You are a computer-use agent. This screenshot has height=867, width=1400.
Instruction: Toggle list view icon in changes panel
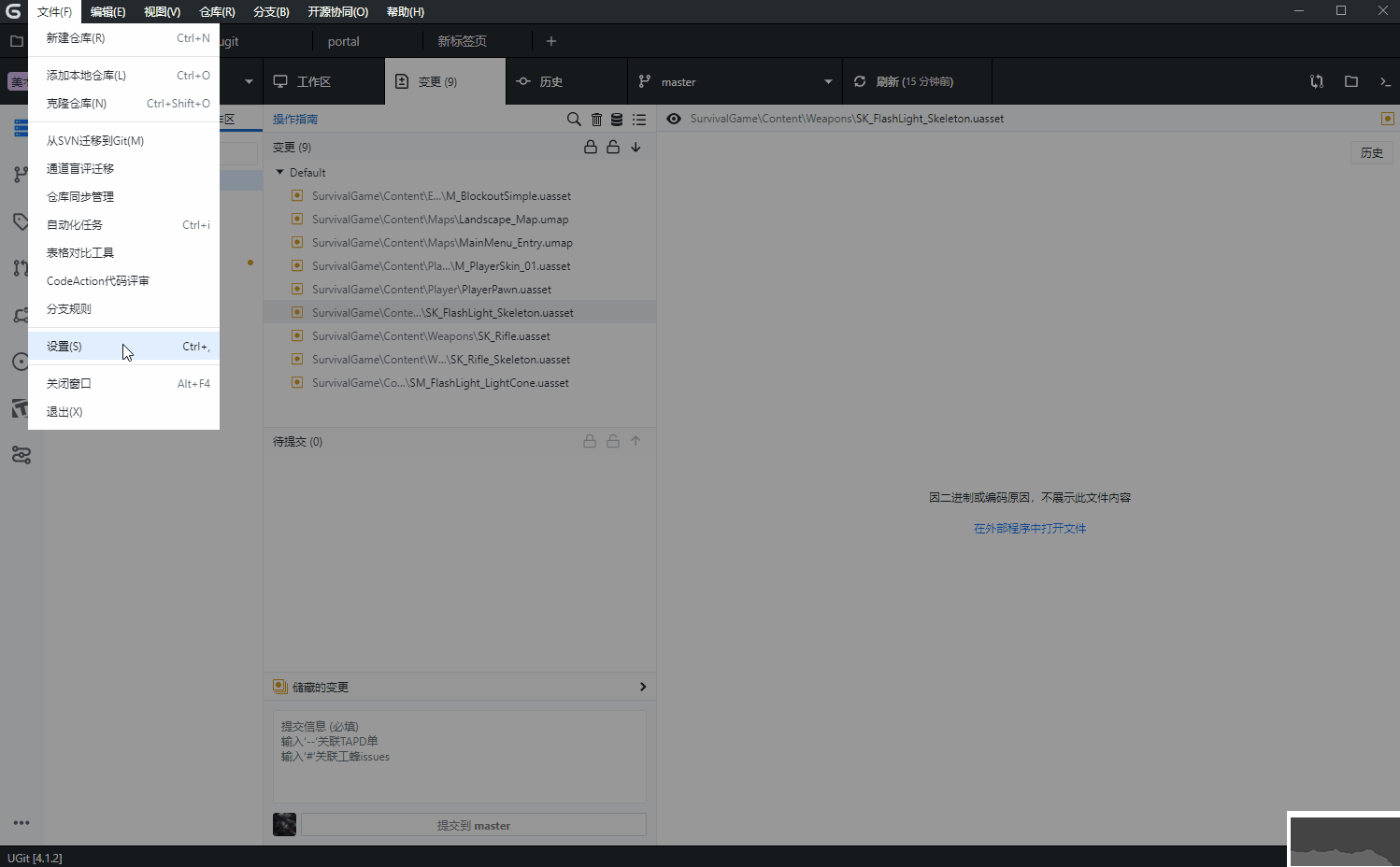click(639, 120)
